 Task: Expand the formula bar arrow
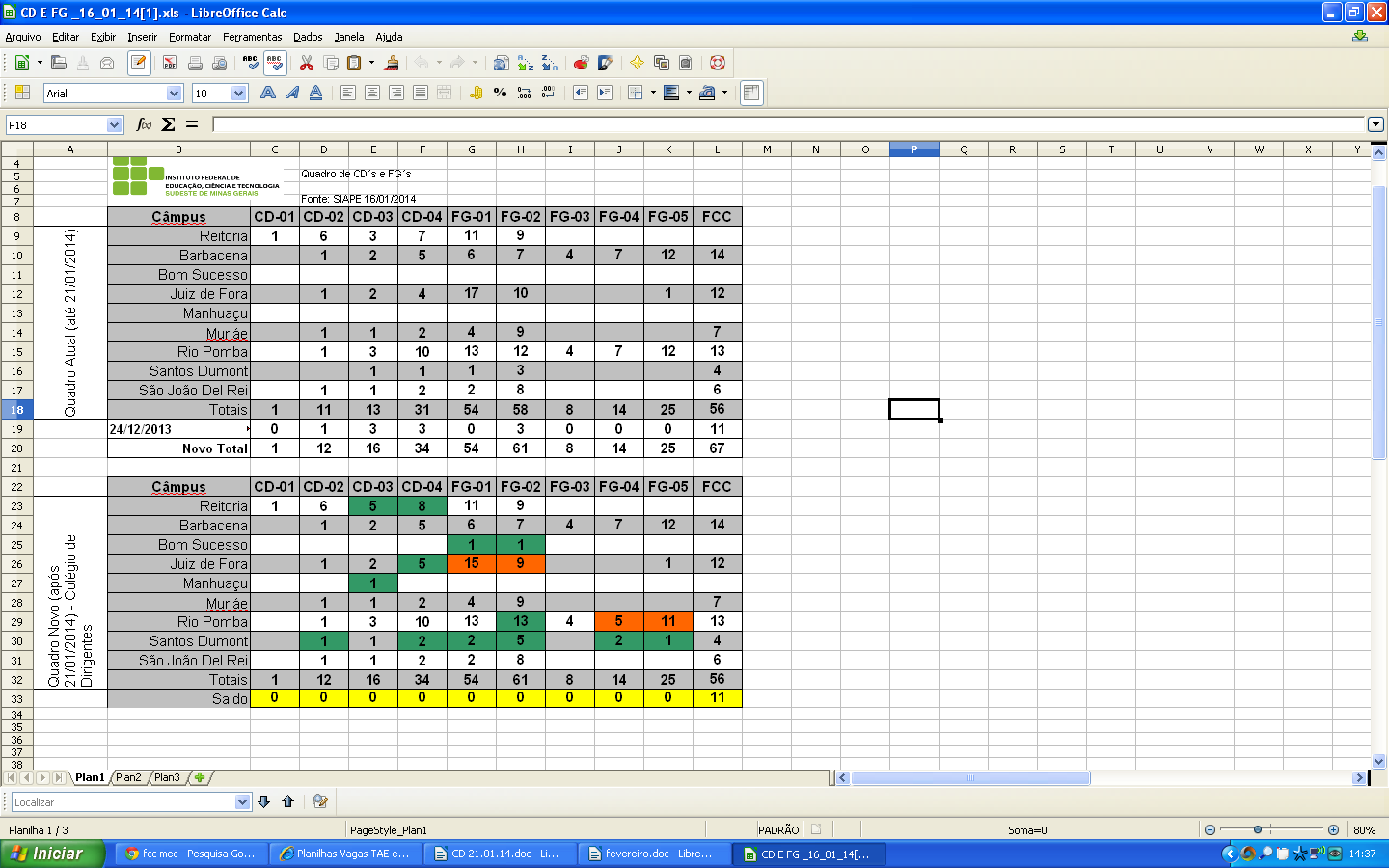pos(1375,124)
